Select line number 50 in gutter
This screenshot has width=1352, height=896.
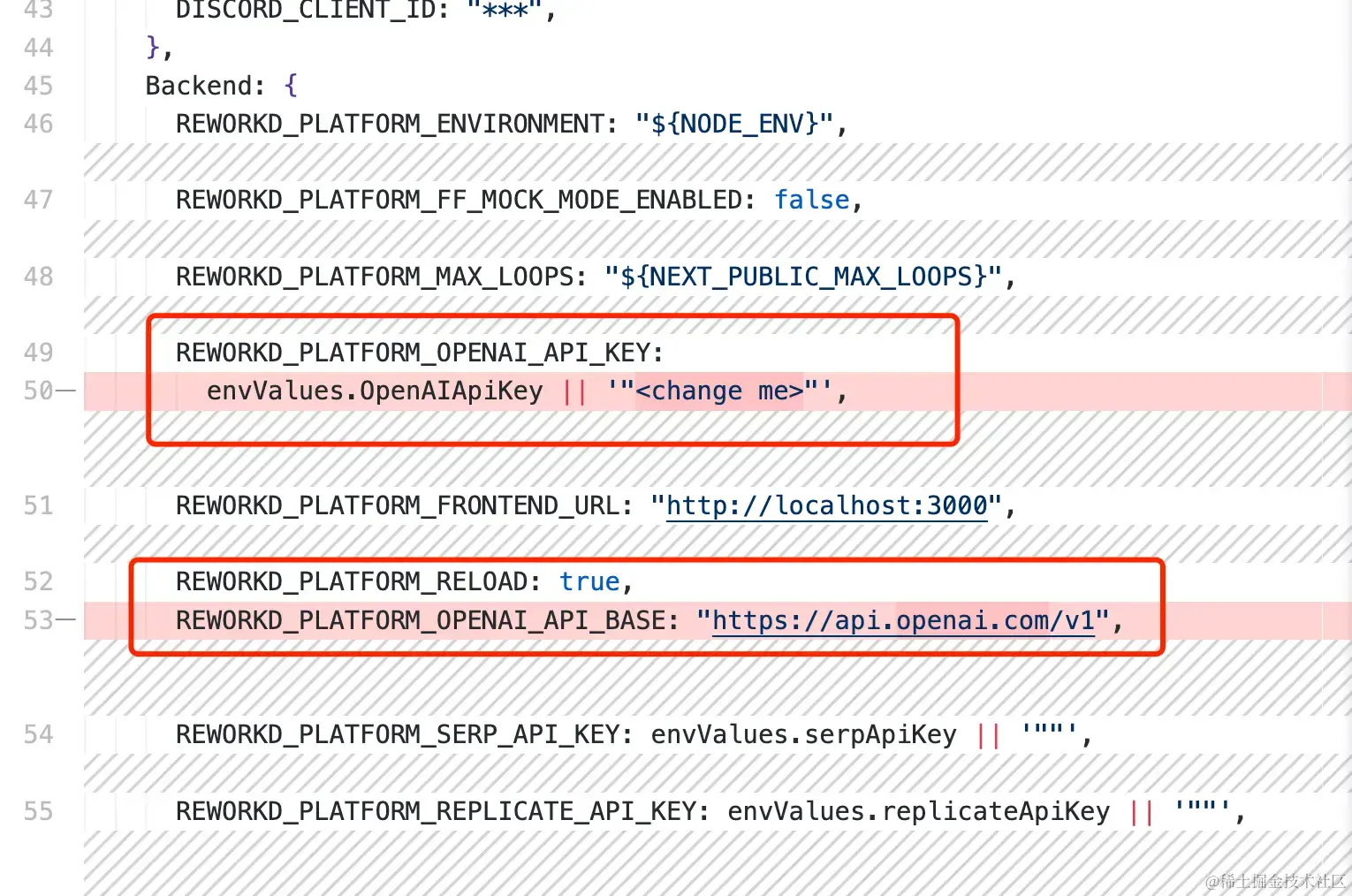(x=38, y=391)
